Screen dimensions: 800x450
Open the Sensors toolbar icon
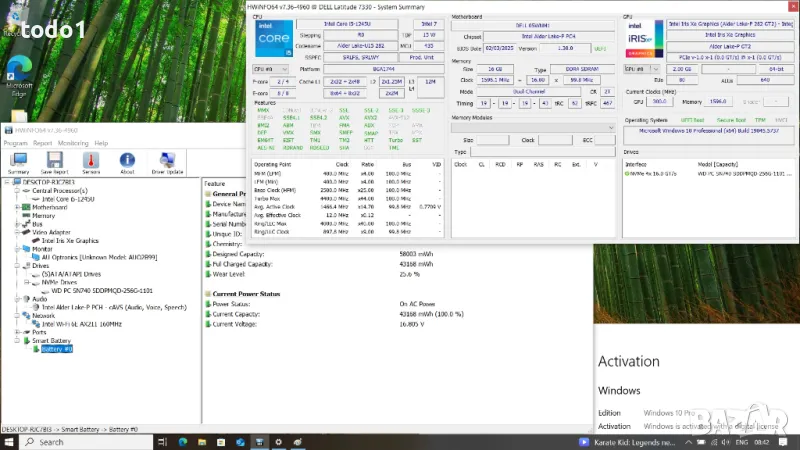point(90,162)
